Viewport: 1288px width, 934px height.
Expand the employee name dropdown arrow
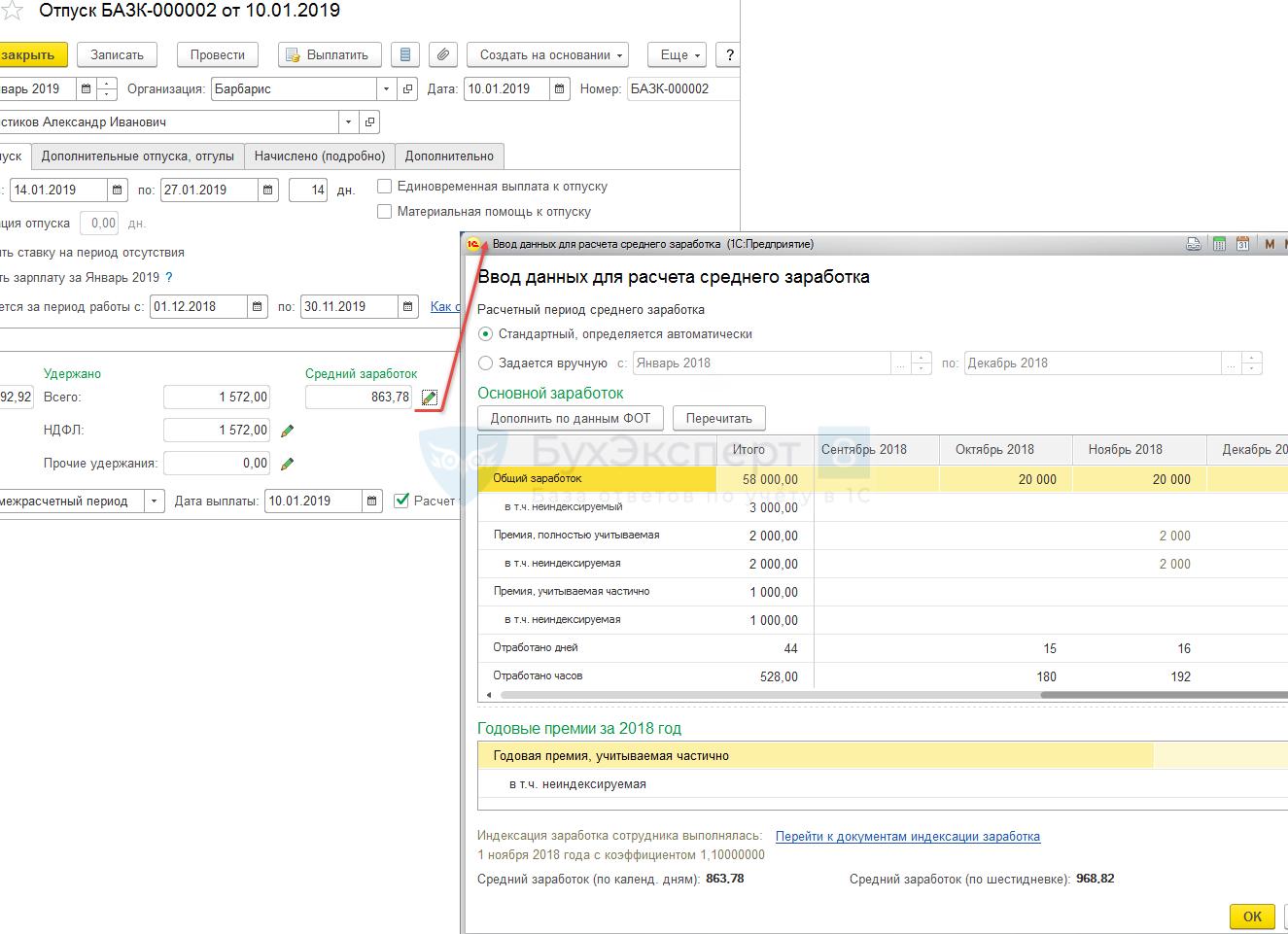348,122
